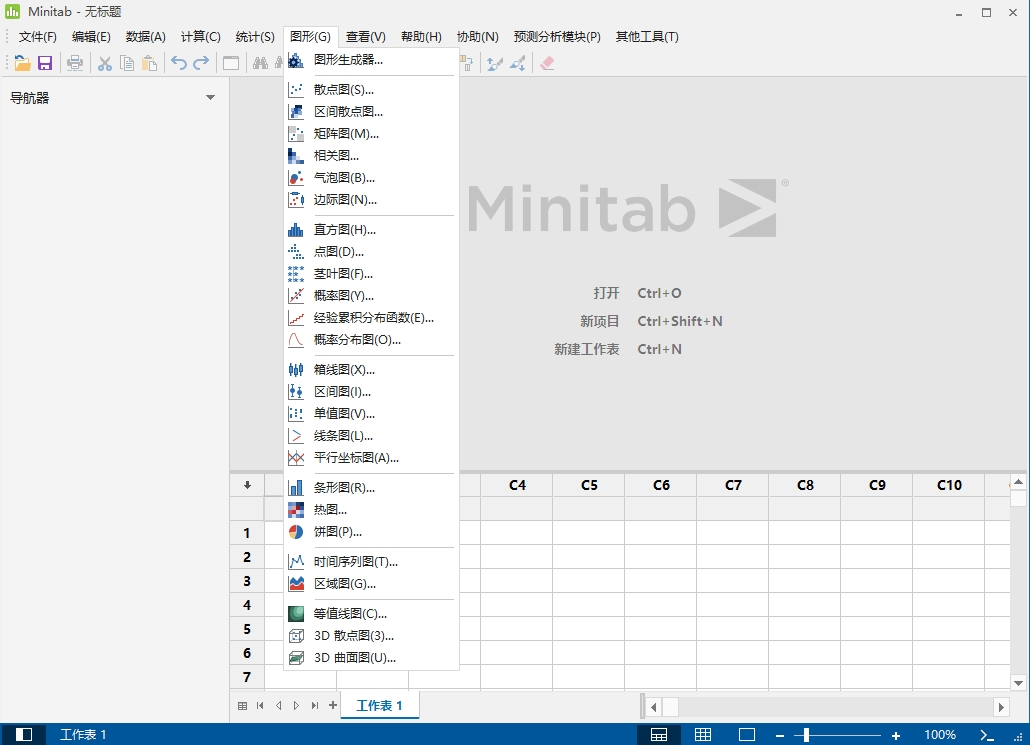The image size is (1030, 745).
Task: Toggle the worksheet data entry direction arrow
Action: click(247, 485)
